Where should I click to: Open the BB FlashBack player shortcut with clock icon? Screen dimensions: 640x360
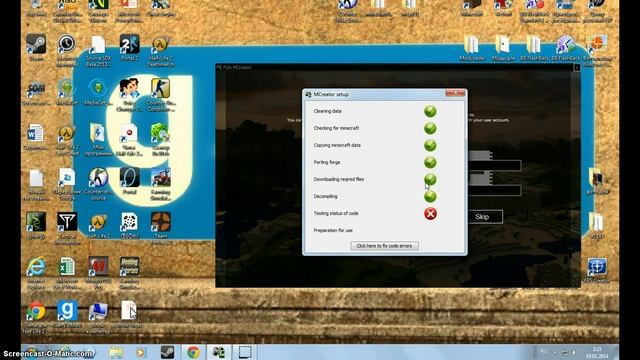565,48
